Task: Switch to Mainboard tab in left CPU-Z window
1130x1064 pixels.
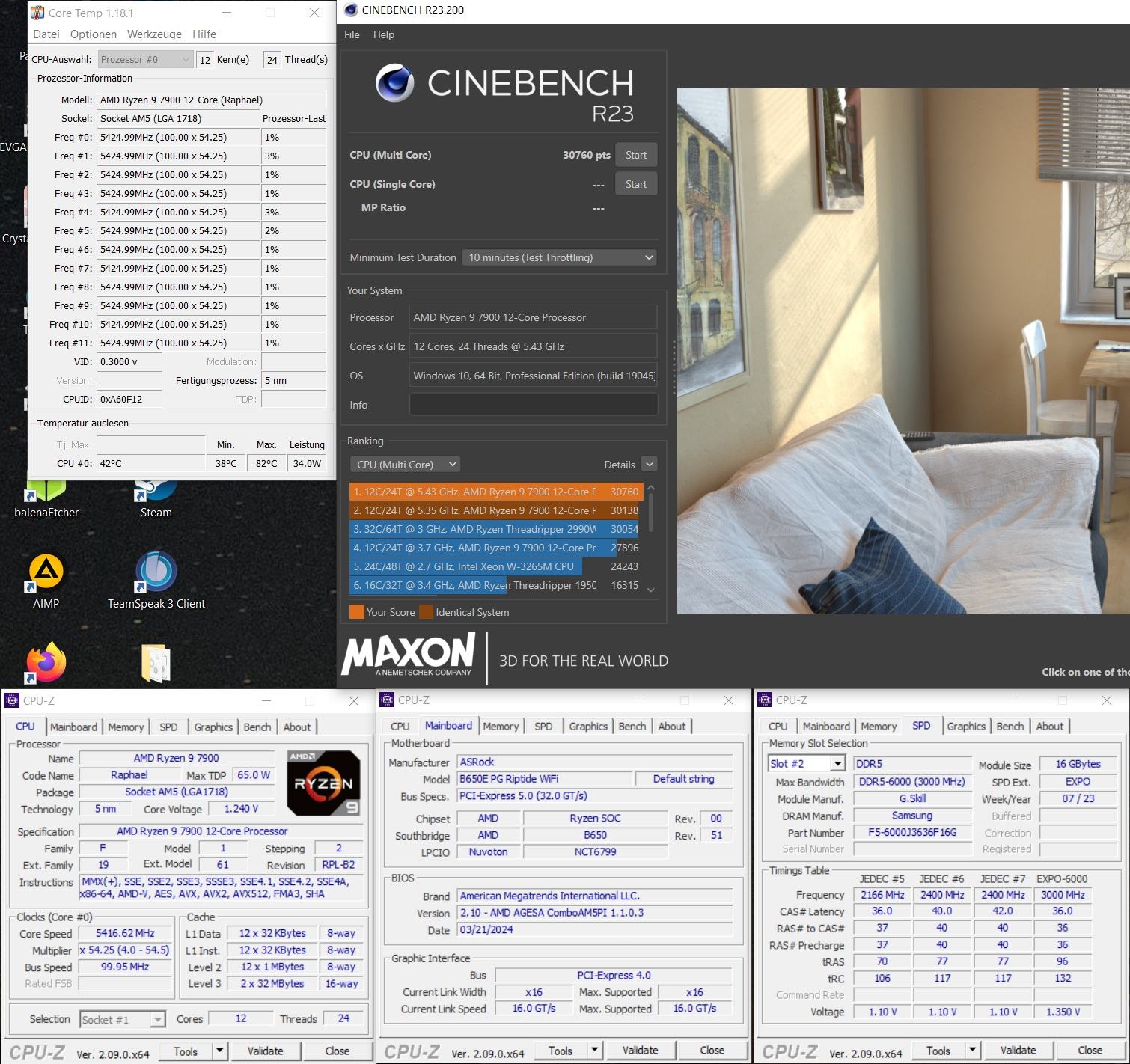Action: pos(73,727)
